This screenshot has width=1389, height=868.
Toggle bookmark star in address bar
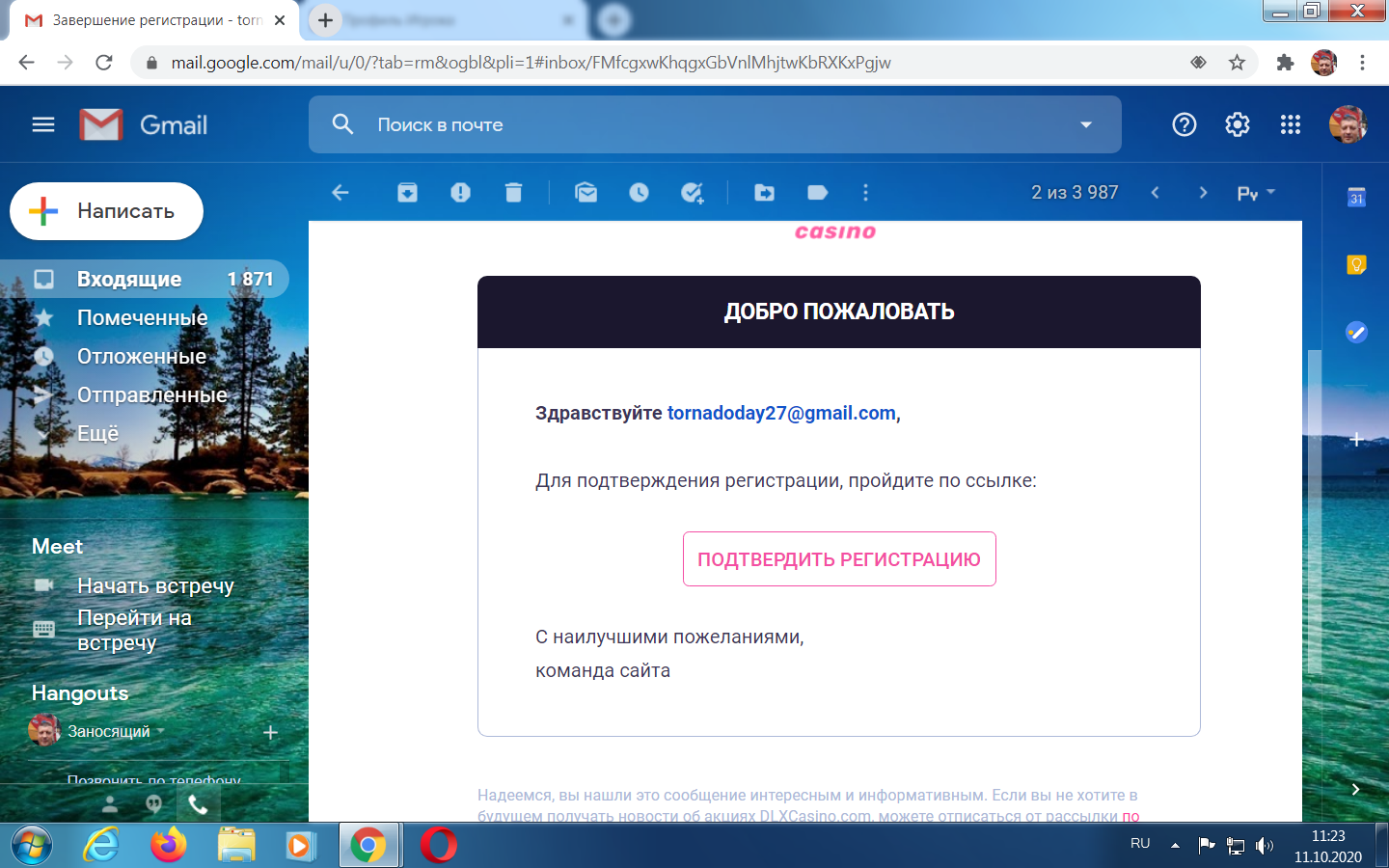(x=1238, y=63)
